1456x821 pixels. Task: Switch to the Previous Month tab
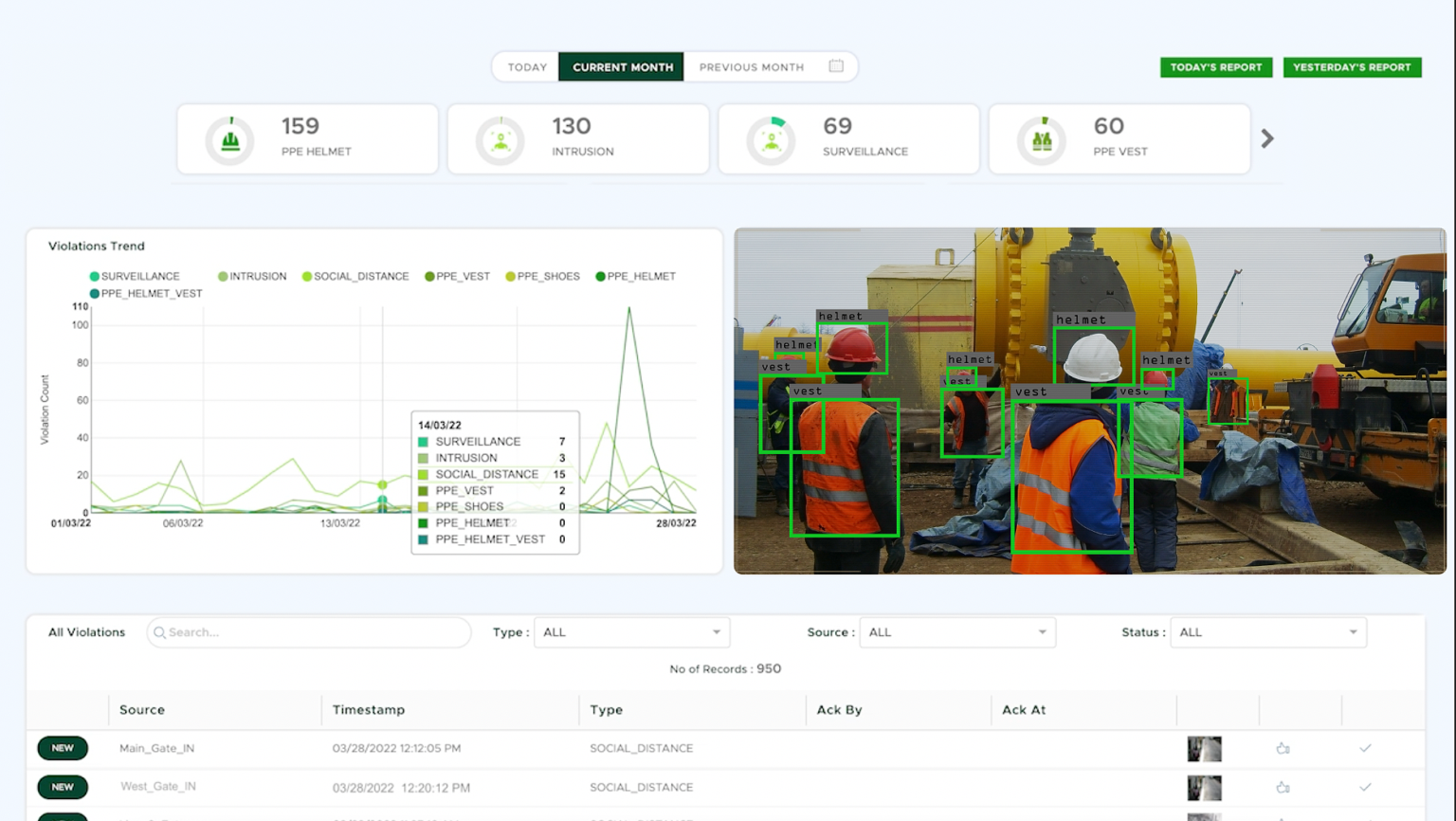752,66
